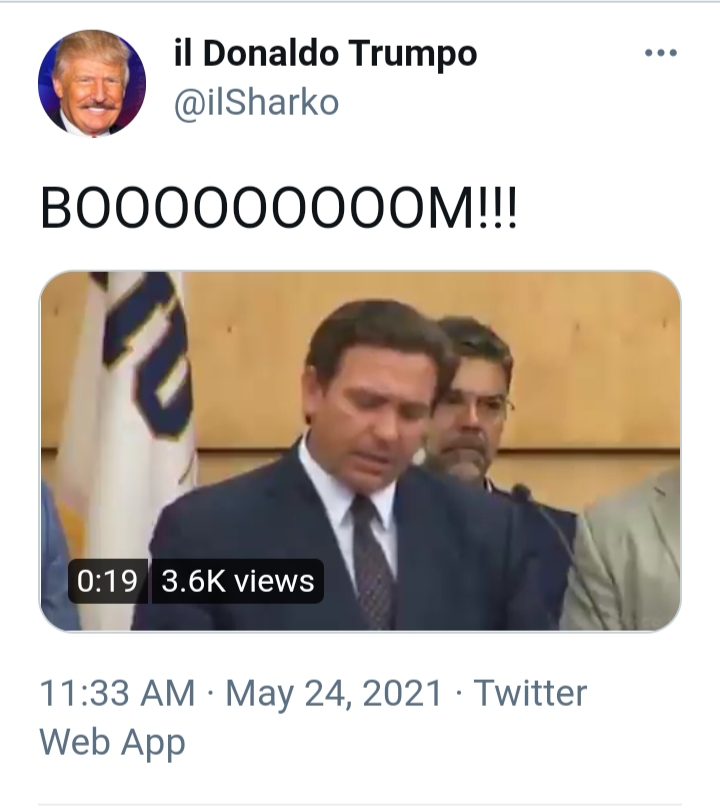
Task: Open the 11:33 AM timestamp link
Action: pyautogui.click(x=117, y=693)
